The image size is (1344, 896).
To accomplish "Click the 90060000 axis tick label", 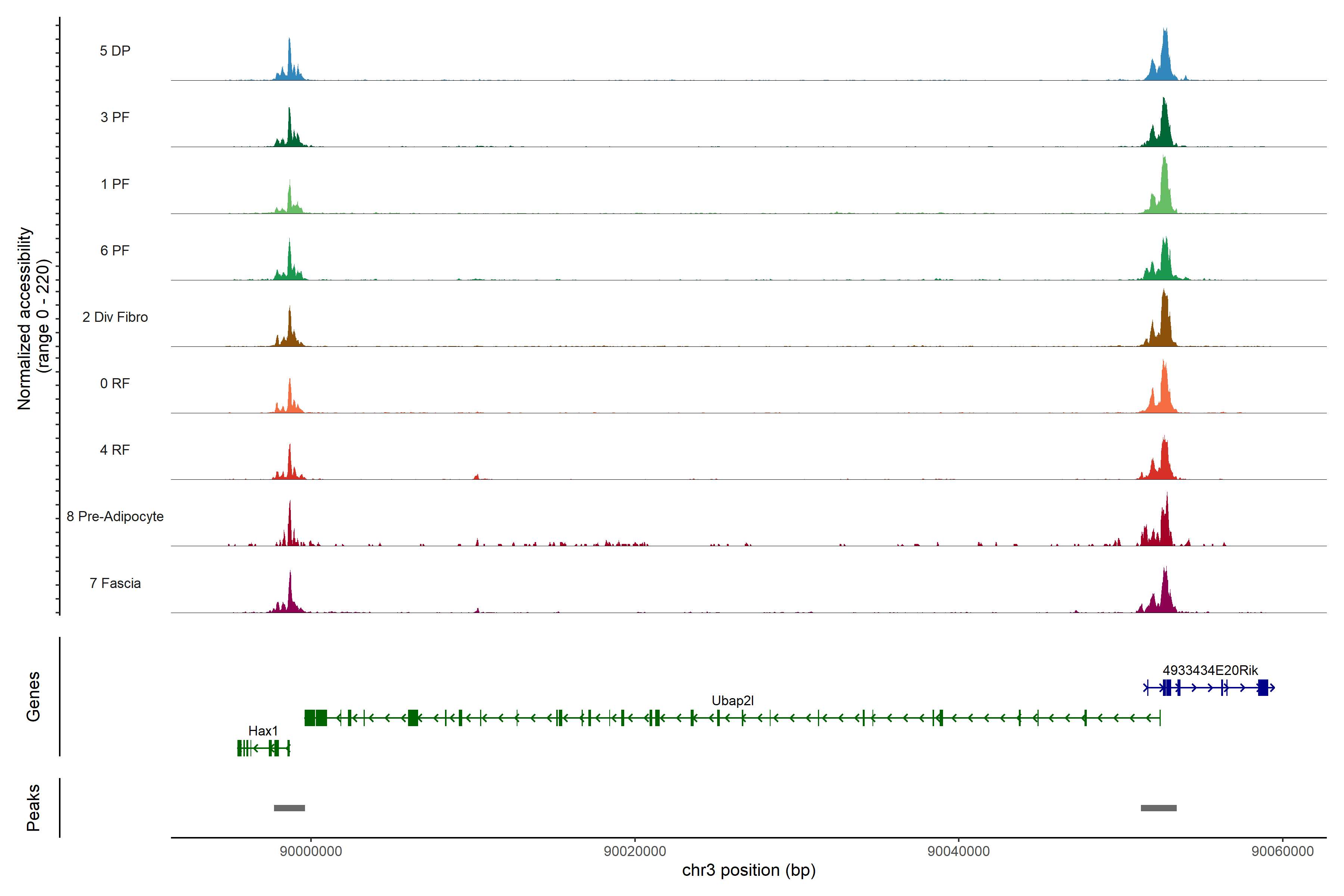I will coord(1282,852).
